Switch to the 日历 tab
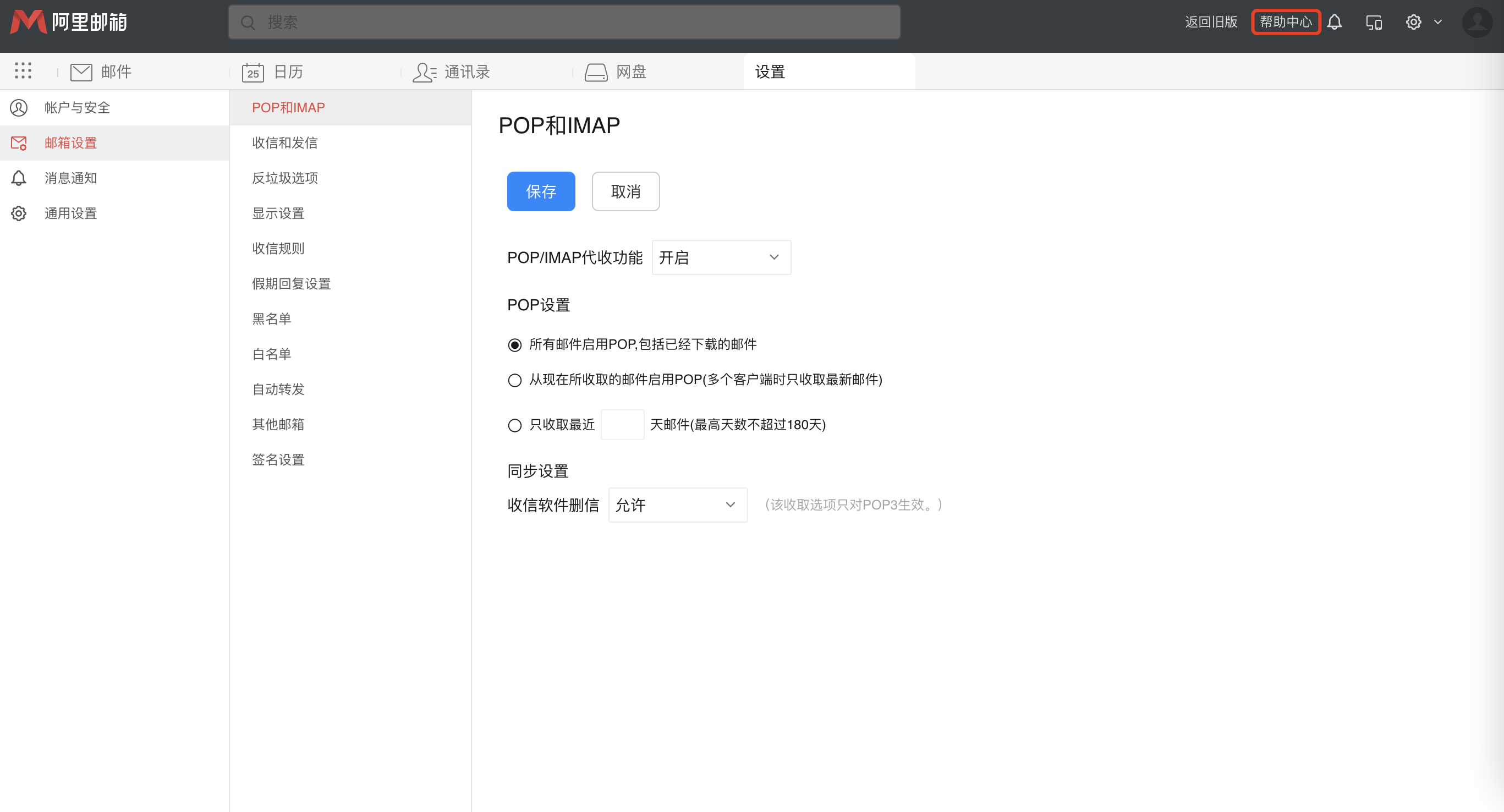 (x=288, y=72)
